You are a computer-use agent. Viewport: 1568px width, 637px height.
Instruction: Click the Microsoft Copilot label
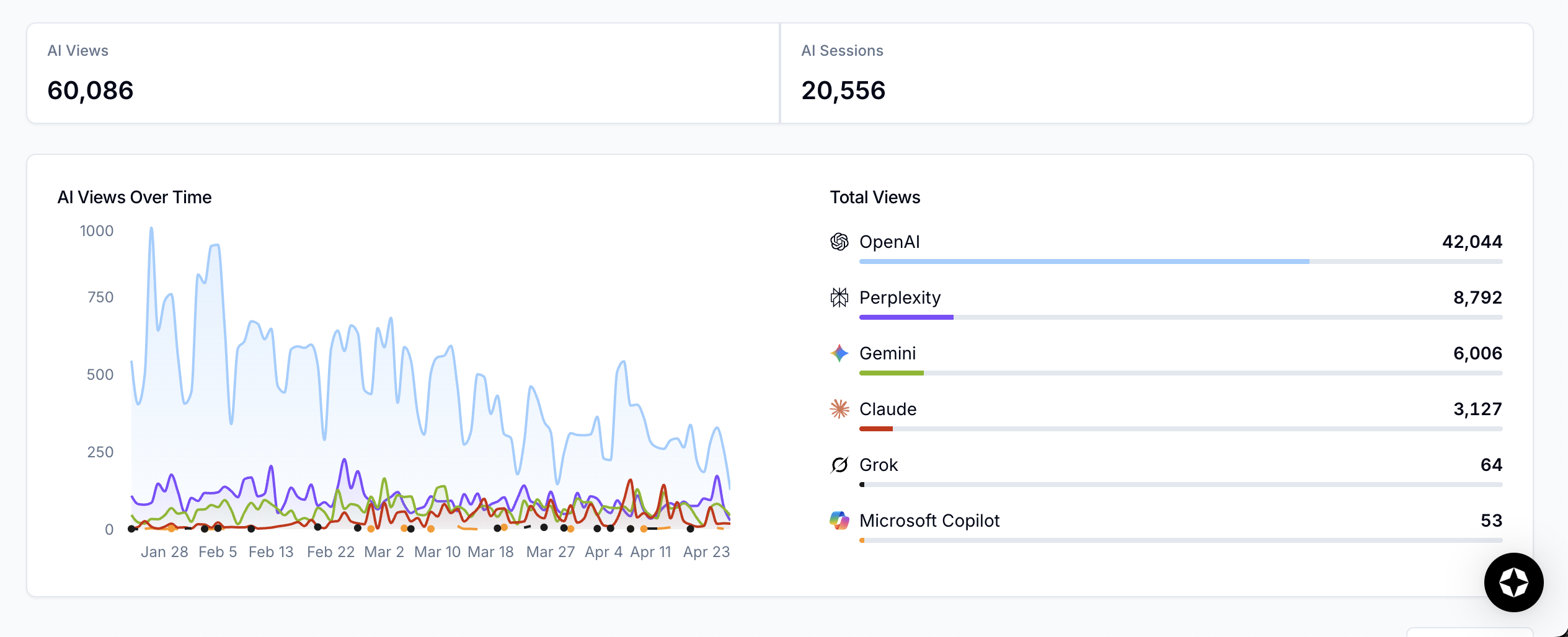pos(929,521)
